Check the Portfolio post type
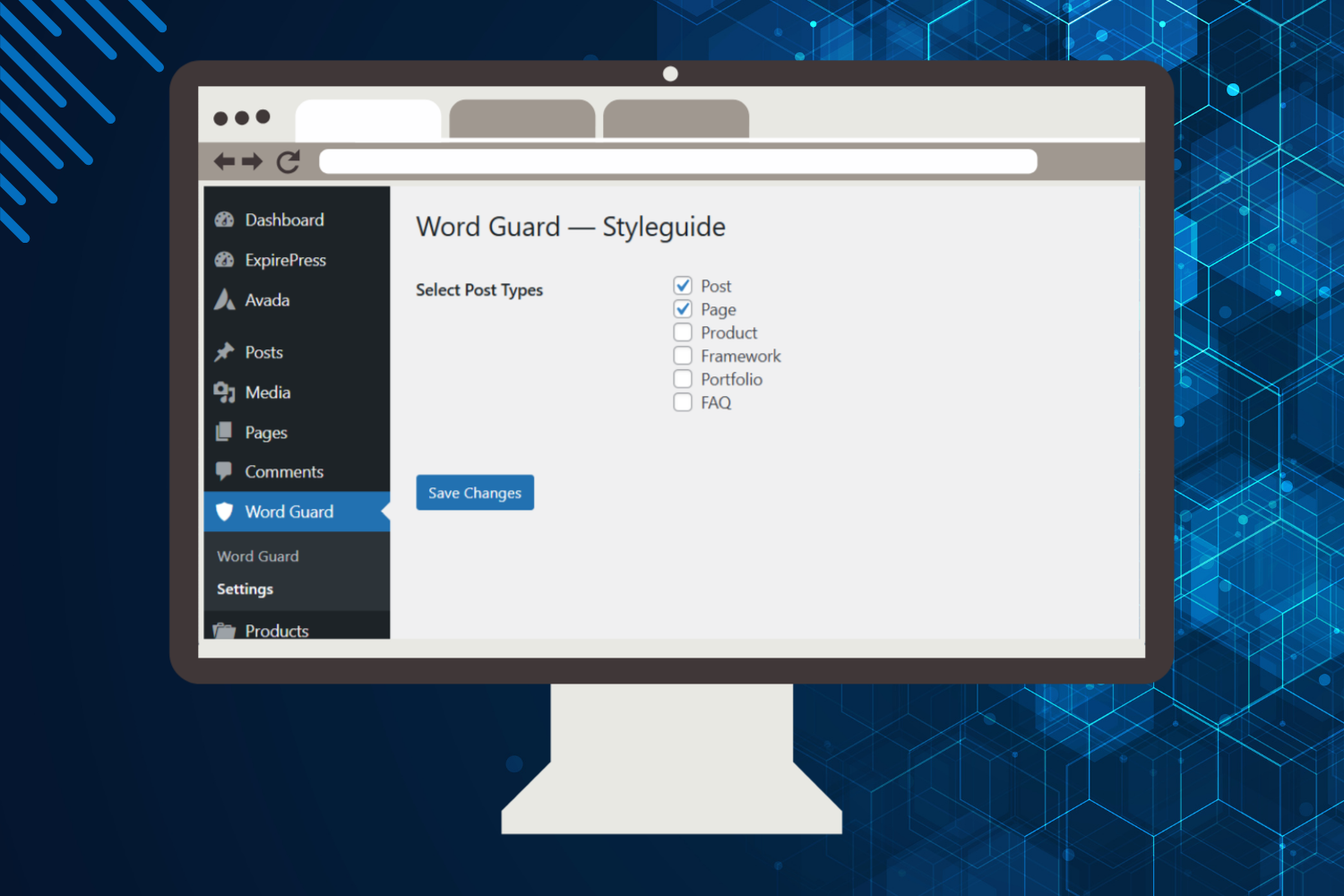Viewport: 1344px width, 896px height. pyautogui.click(x=683, y=379)
